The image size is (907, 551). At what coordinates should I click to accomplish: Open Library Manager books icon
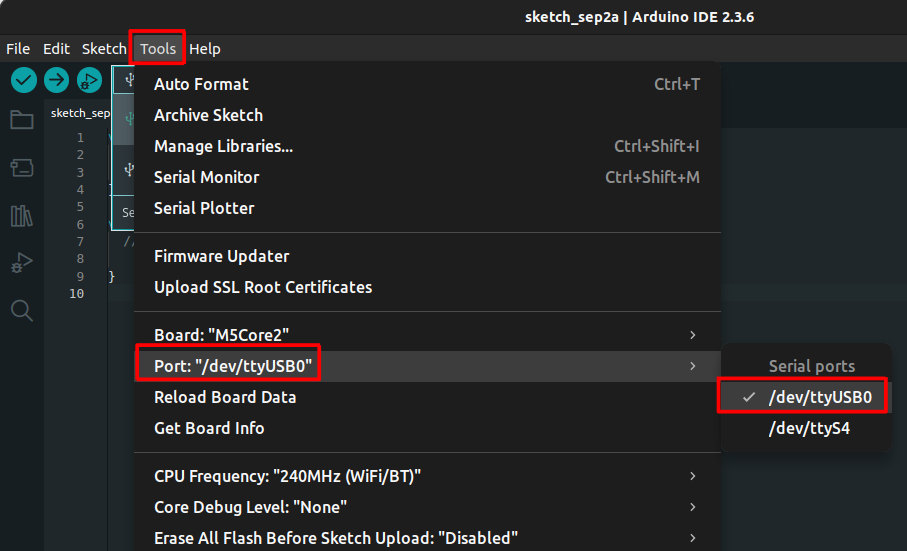click(21, 215)
